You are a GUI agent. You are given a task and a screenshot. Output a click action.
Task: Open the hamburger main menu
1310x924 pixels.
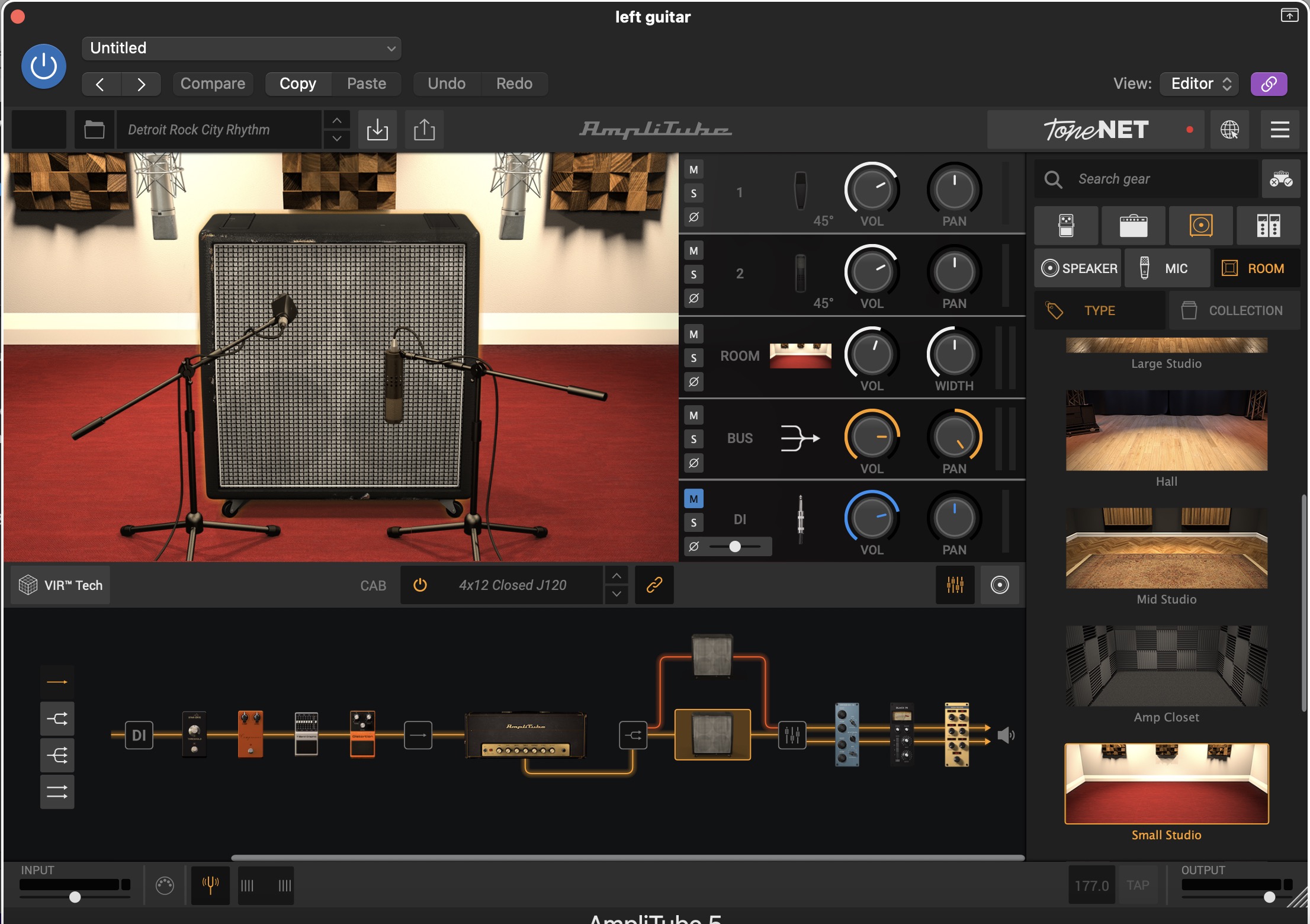tap(1280, 129)
